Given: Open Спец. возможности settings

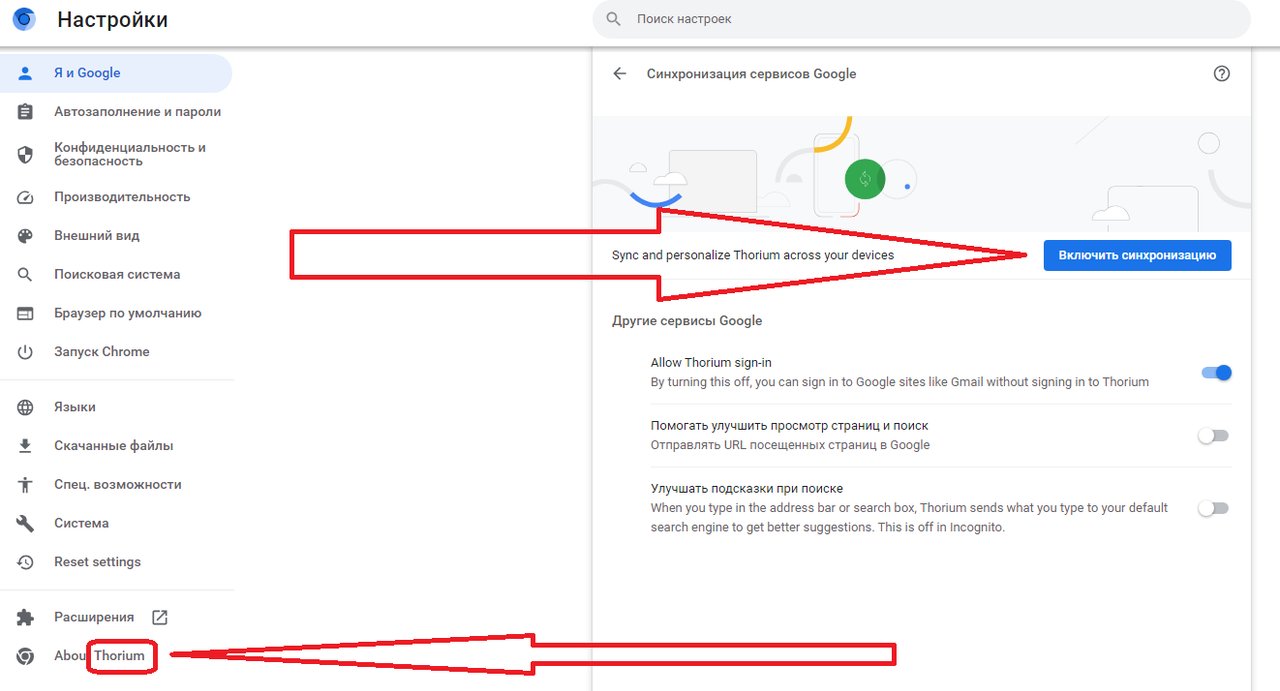Looking at the screenshot, I should point(116,484).
